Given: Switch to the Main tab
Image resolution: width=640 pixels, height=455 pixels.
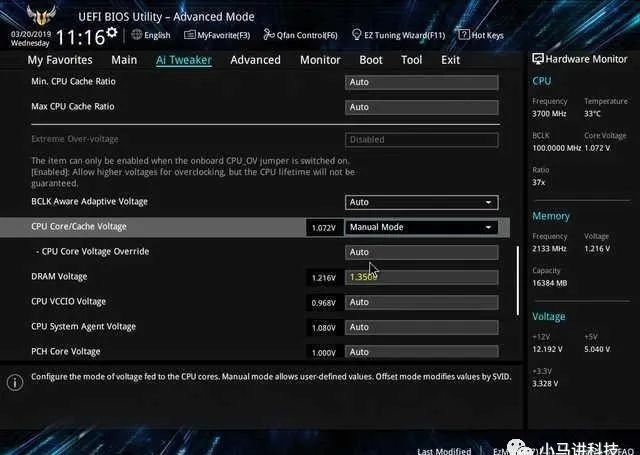Looking at the screenshot, I should pos(124,60).
